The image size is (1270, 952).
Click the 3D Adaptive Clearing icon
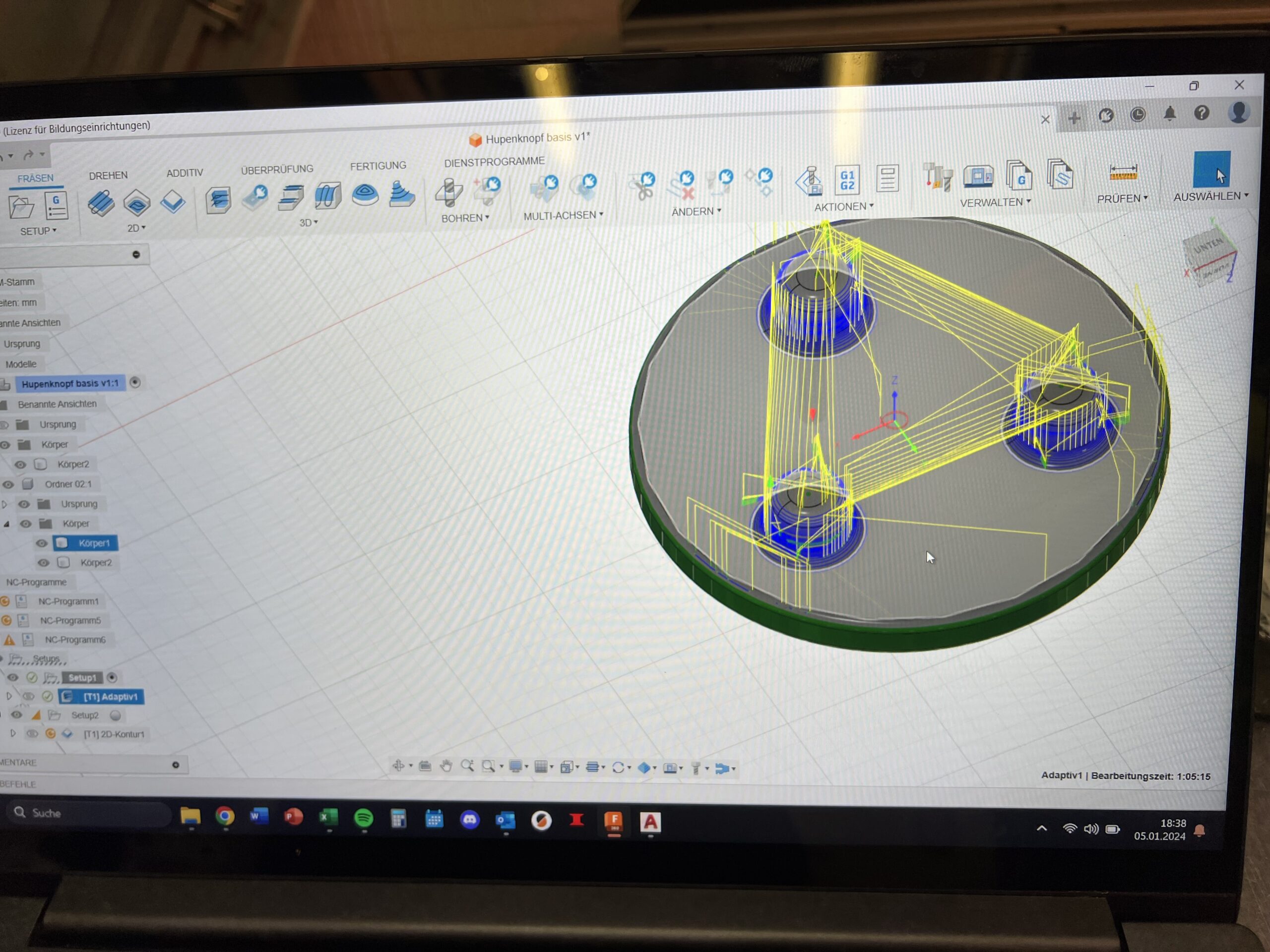[218, 200]
